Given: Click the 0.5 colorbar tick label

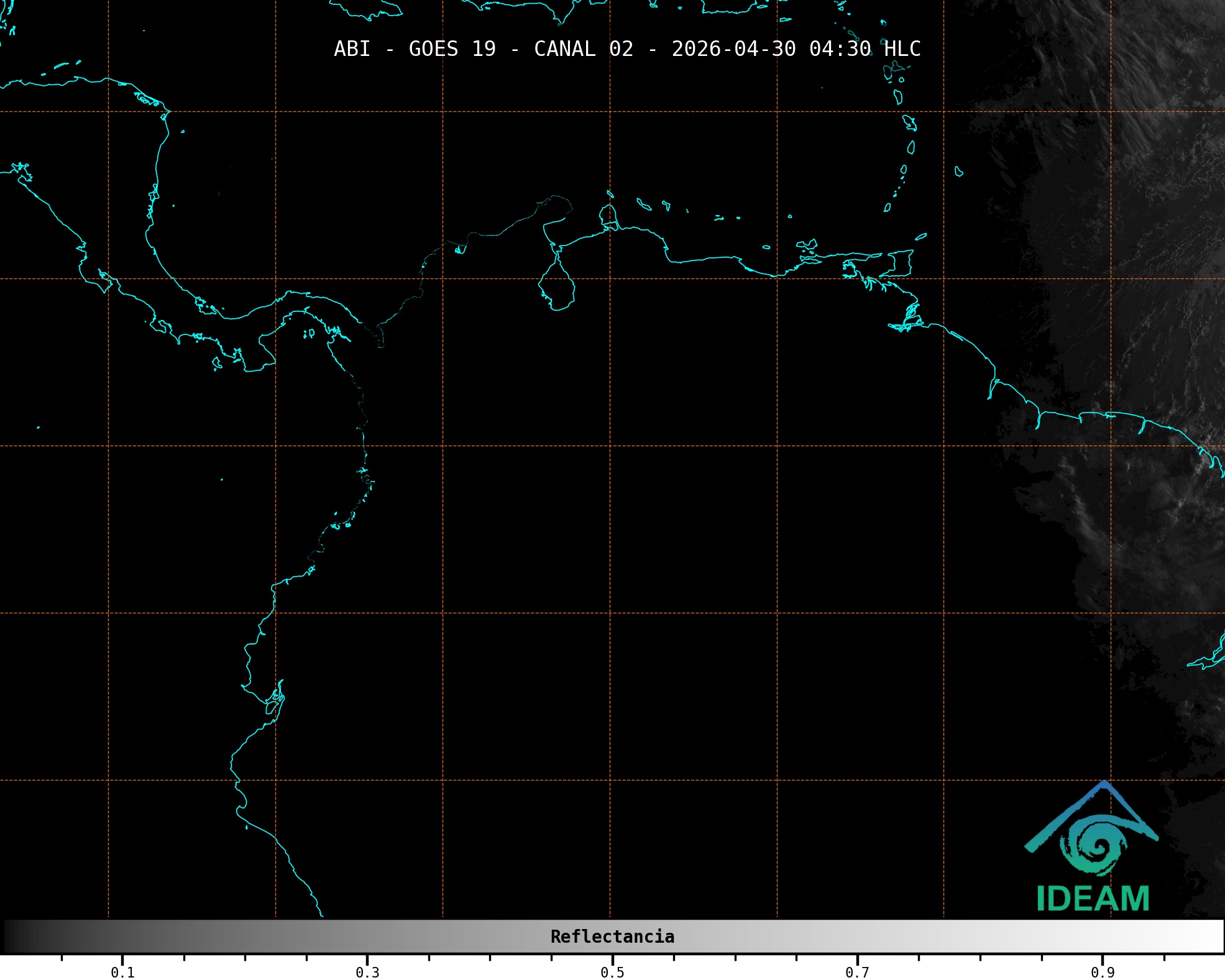Looking at the screenshot, I should click(x=612, y=972).
